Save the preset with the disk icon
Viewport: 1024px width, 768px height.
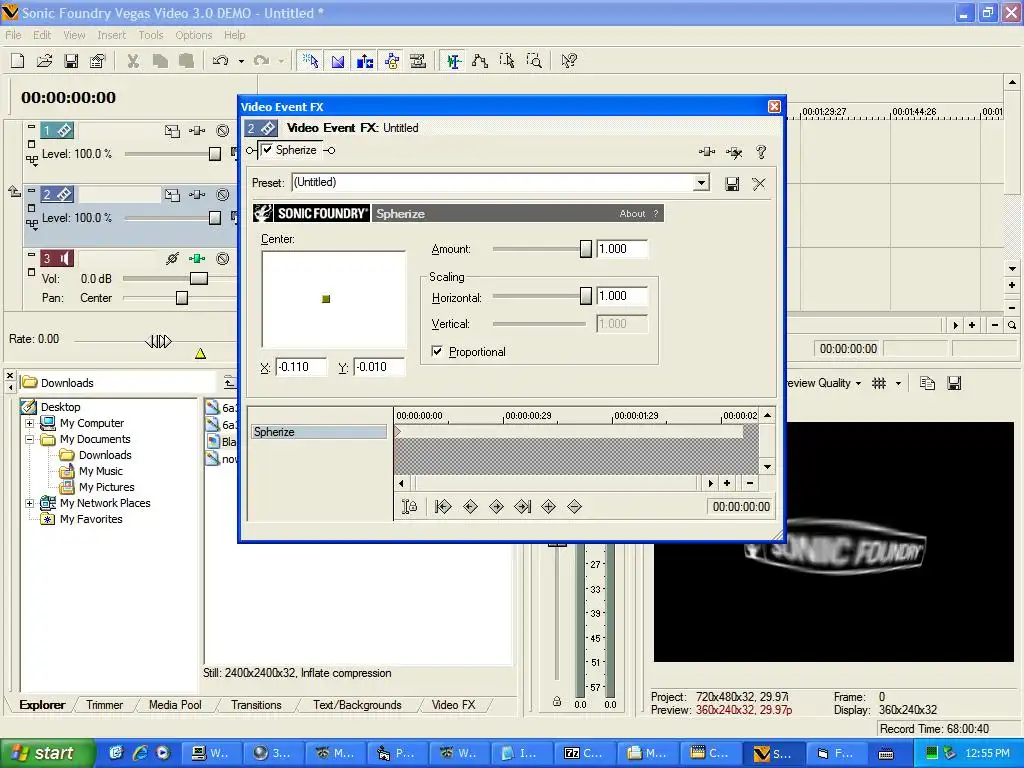(732, 184)
